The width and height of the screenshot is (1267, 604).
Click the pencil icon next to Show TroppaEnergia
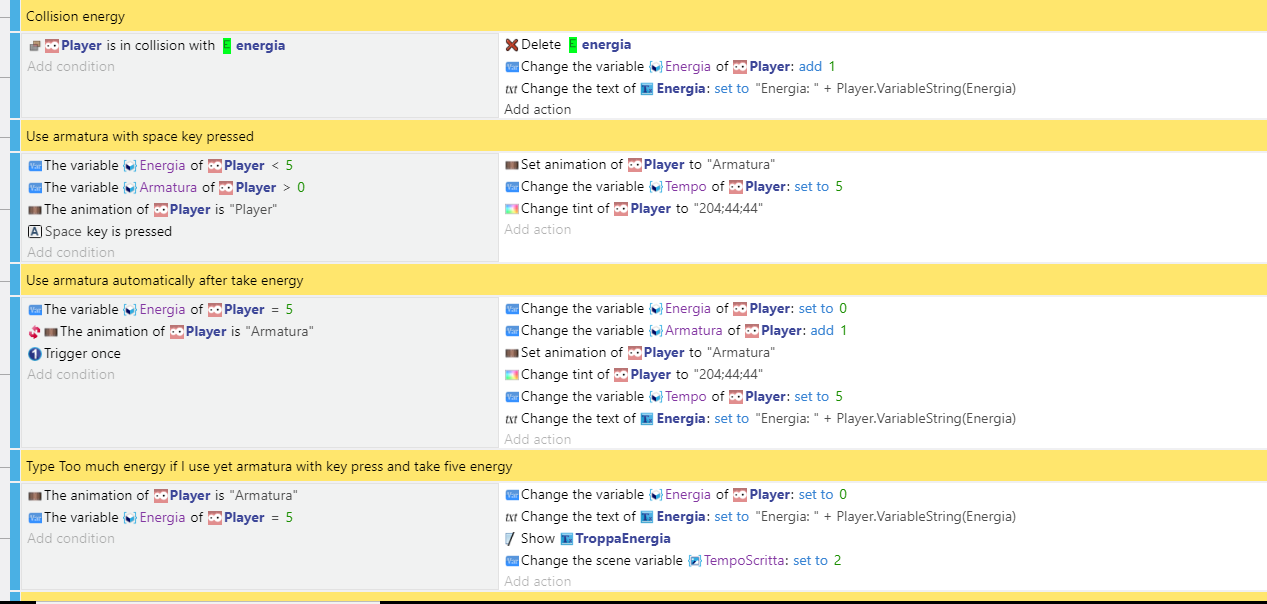pyautogui.click(x=512, y=539)
